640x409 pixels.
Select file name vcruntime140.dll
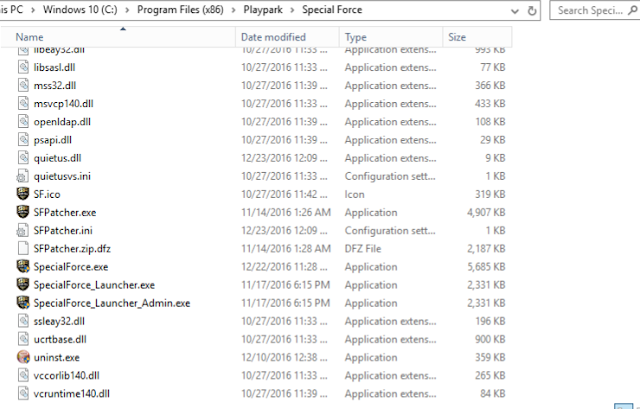click(72, 394)
